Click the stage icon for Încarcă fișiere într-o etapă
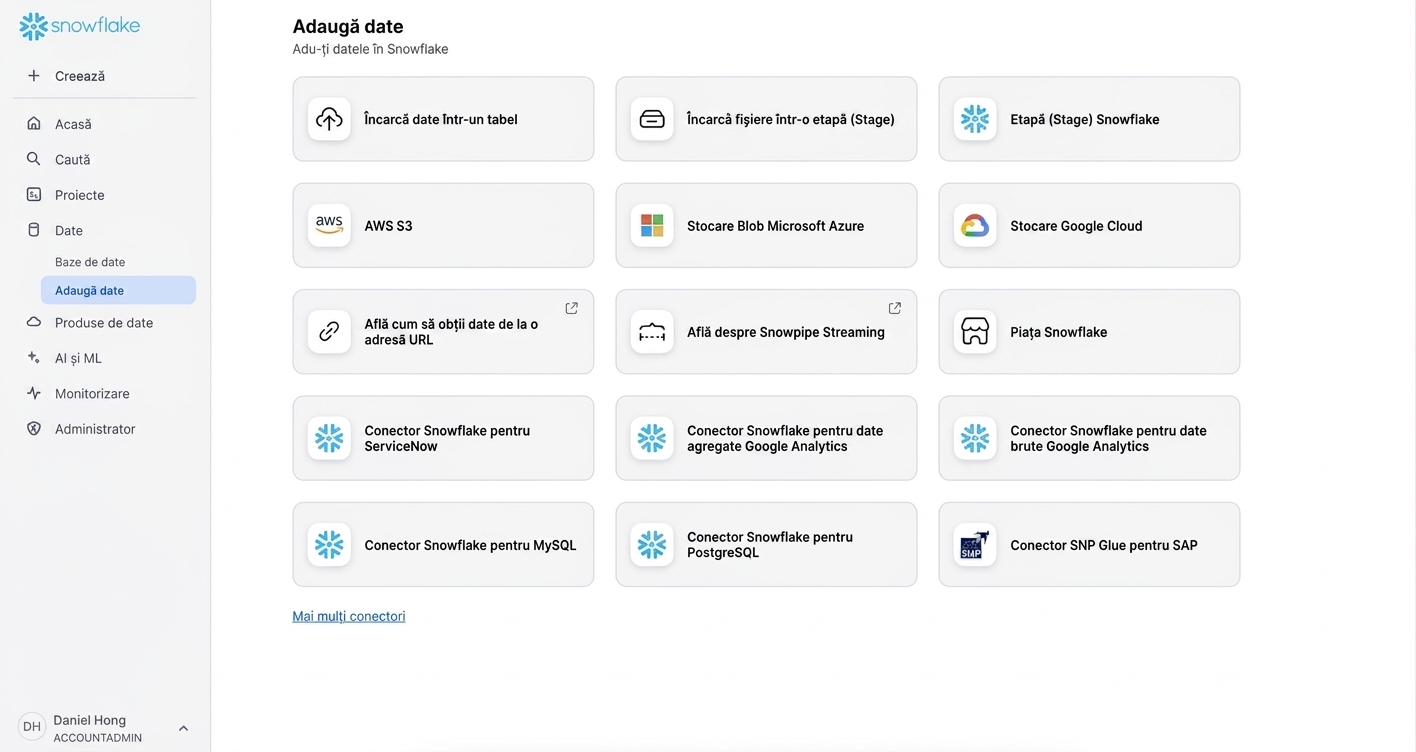 pyautogui.click(x=652, y=119)
